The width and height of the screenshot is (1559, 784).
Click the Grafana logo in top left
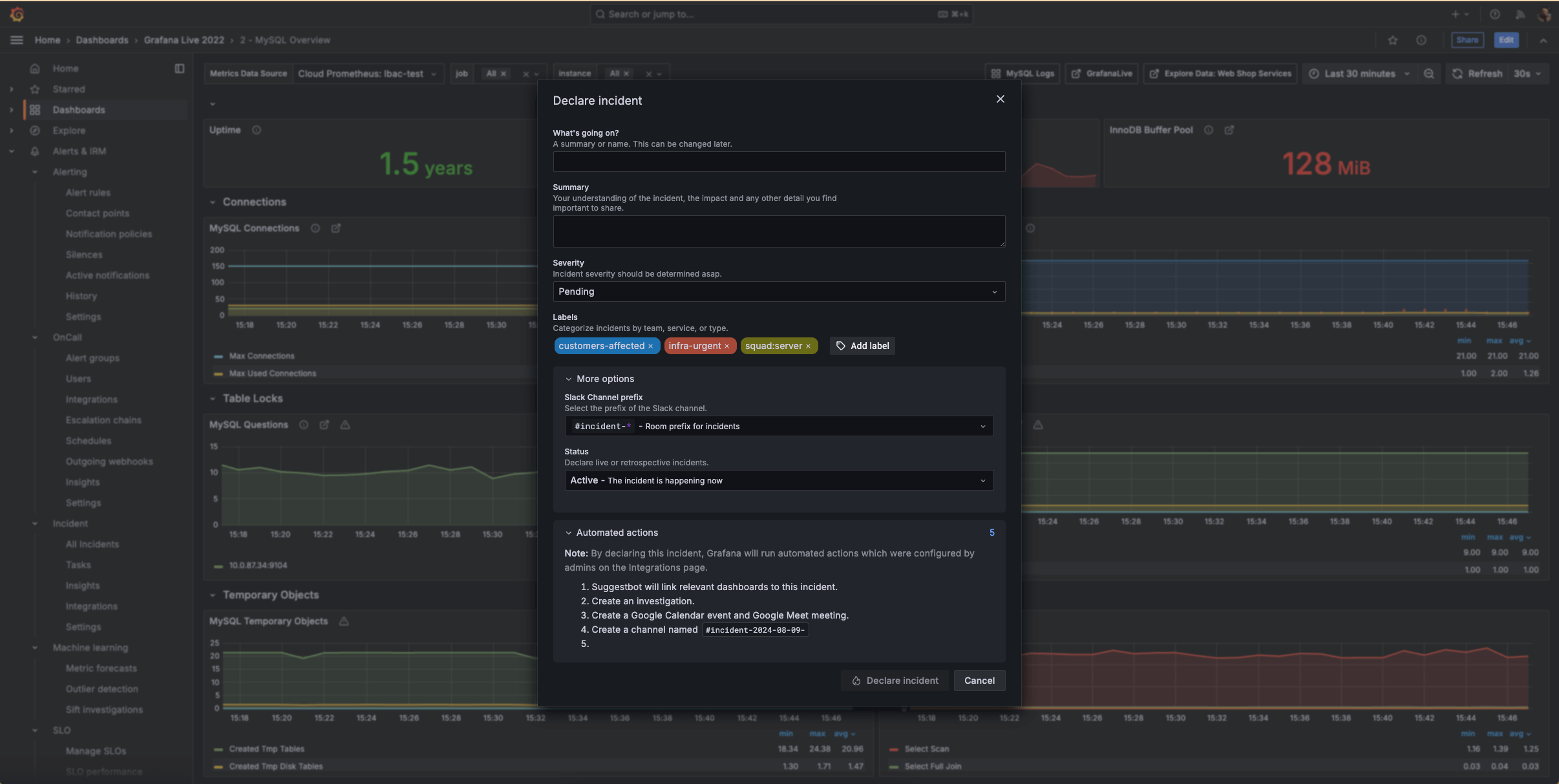click(17, 14)
